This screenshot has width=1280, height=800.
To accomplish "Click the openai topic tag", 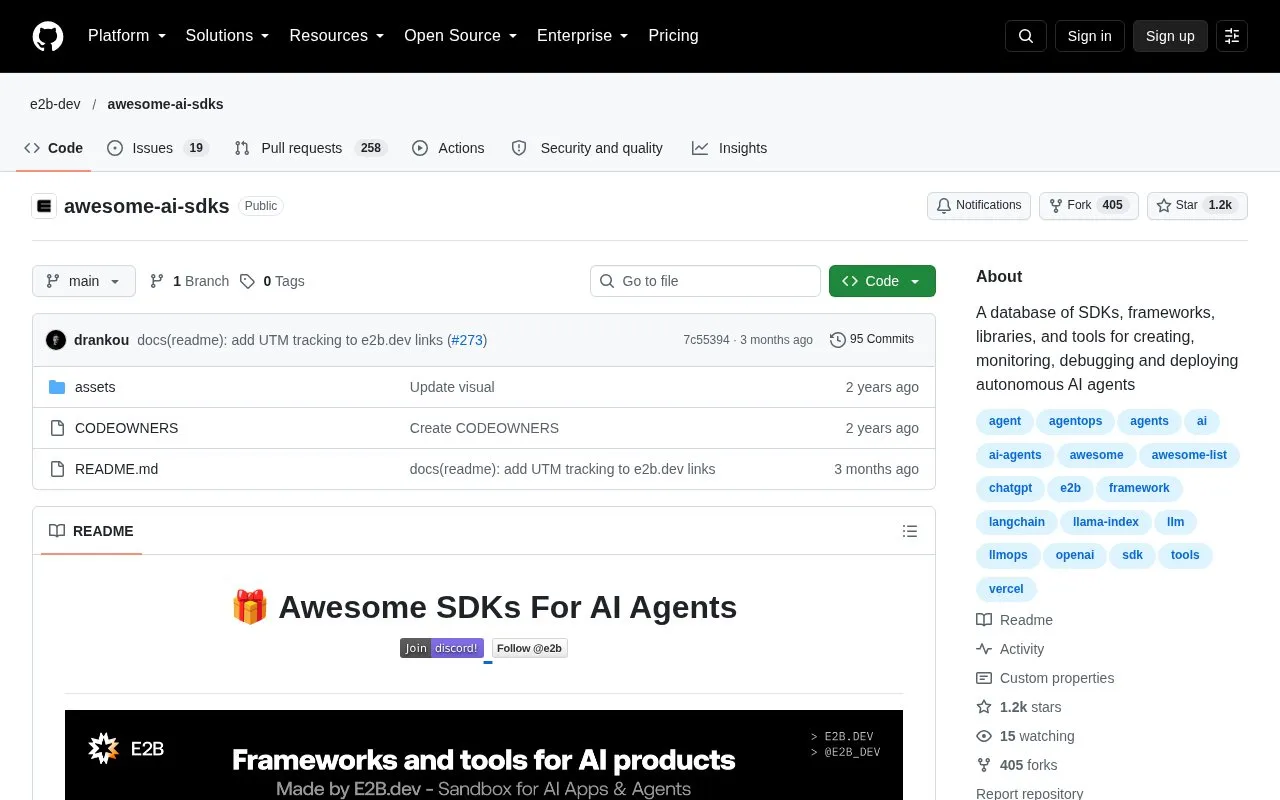I will point(1075,555).
